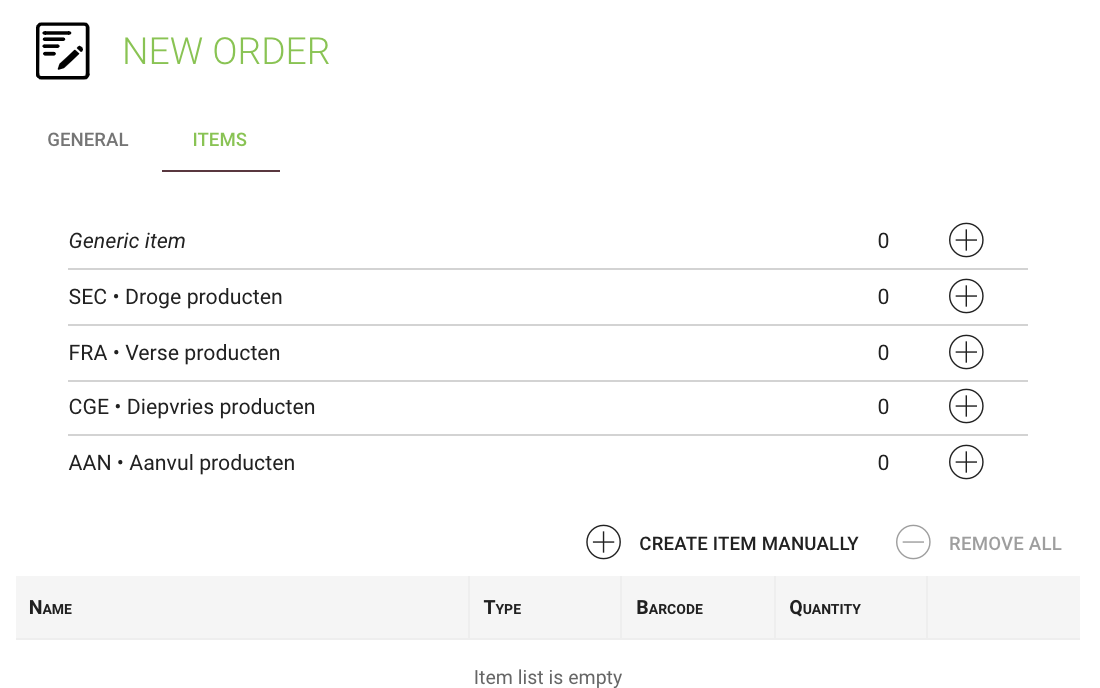Click the Create Item Manually plus icon
The height and width of the screenshot is (688, 1100).
[x=603, y=542]
